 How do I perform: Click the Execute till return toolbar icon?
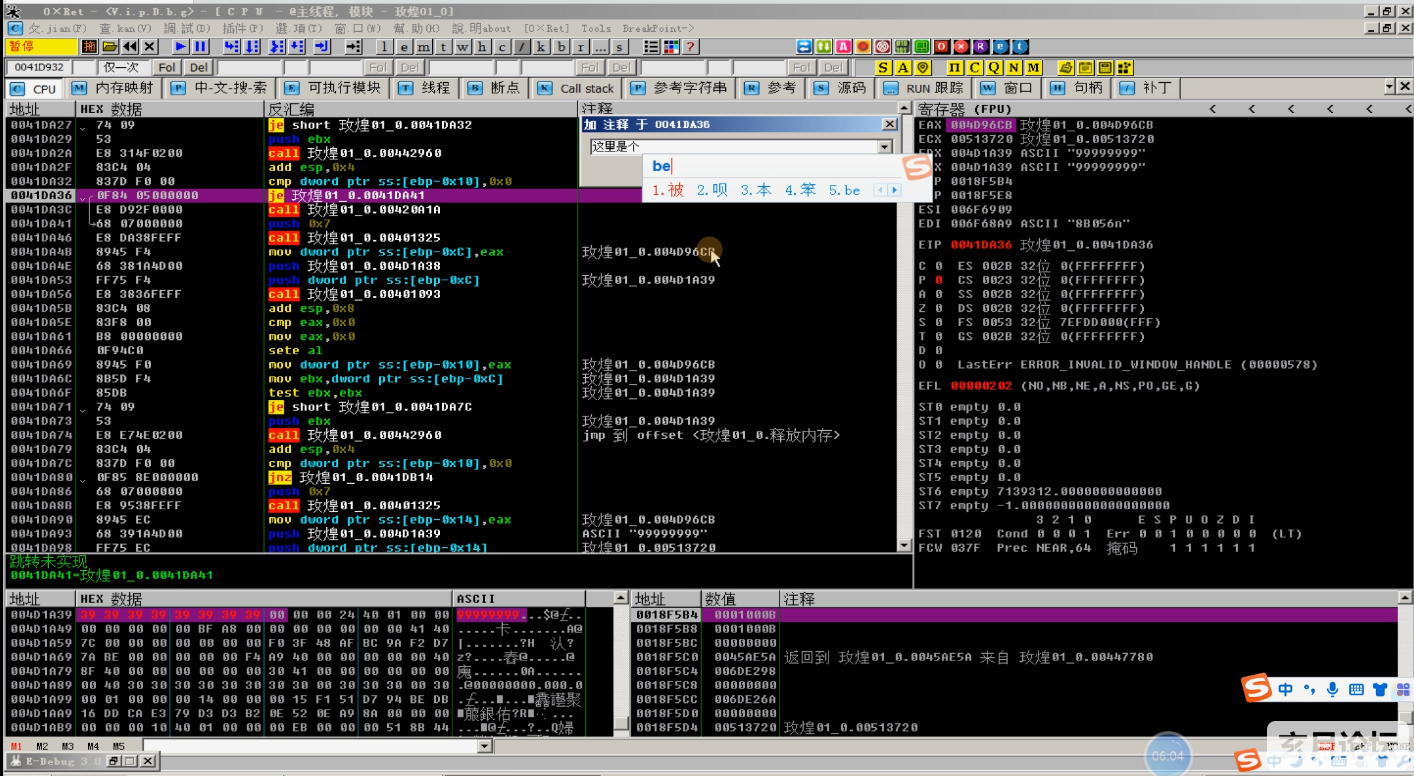tap(322, 47)
